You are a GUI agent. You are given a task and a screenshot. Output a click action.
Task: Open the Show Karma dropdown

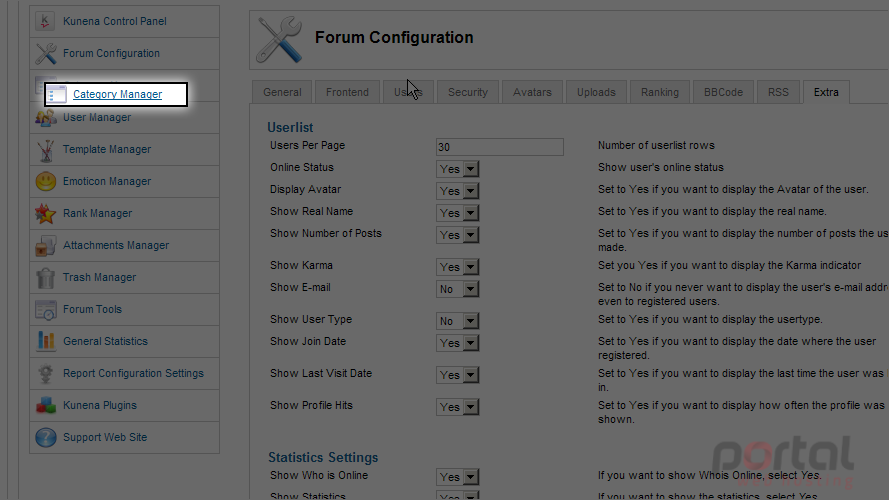pyautogui.click(x=458, y=267)
